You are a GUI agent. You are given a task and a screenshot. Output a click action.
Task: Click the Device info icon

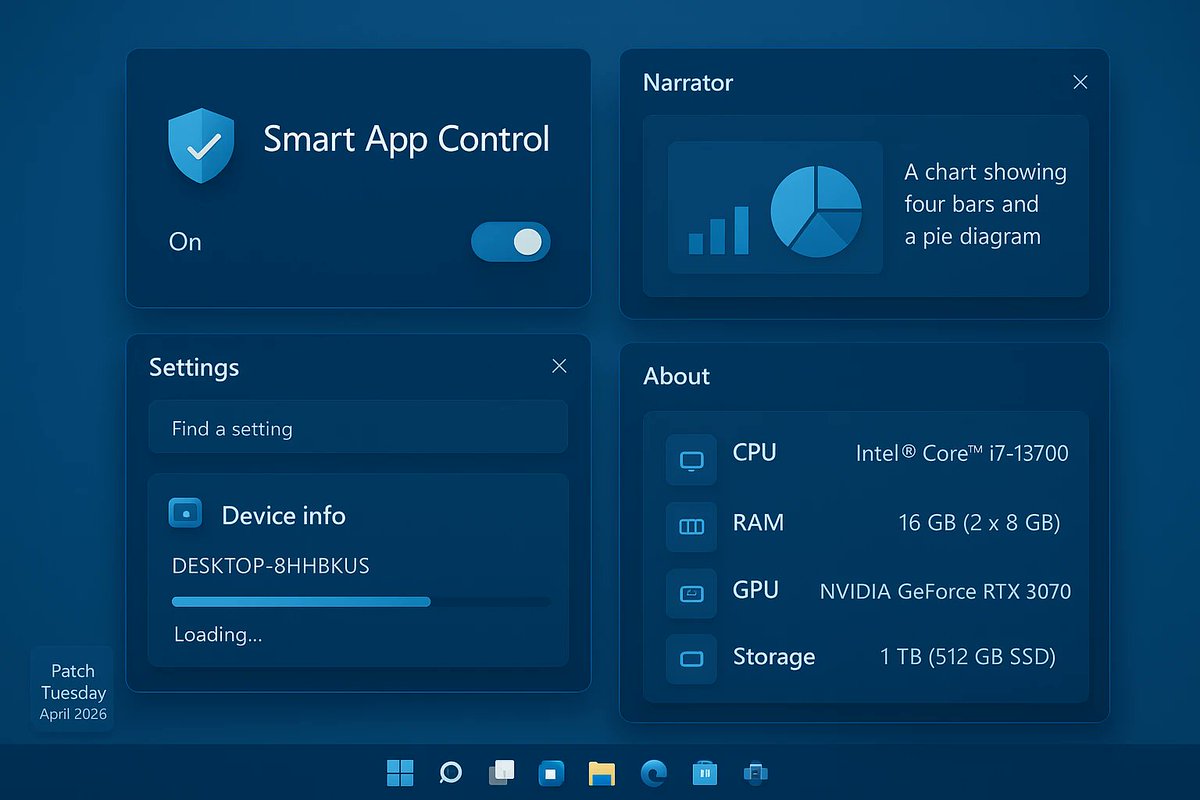(x=186, y=514)
